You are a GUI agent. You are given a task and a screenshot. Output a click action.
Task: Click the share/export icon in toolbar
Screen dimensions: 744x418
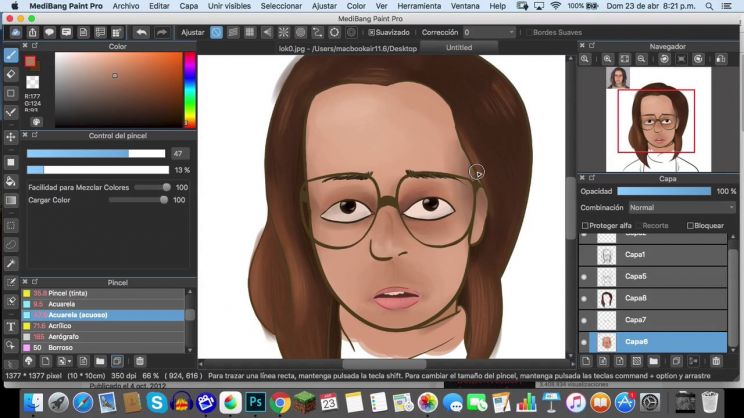[32, 32]
